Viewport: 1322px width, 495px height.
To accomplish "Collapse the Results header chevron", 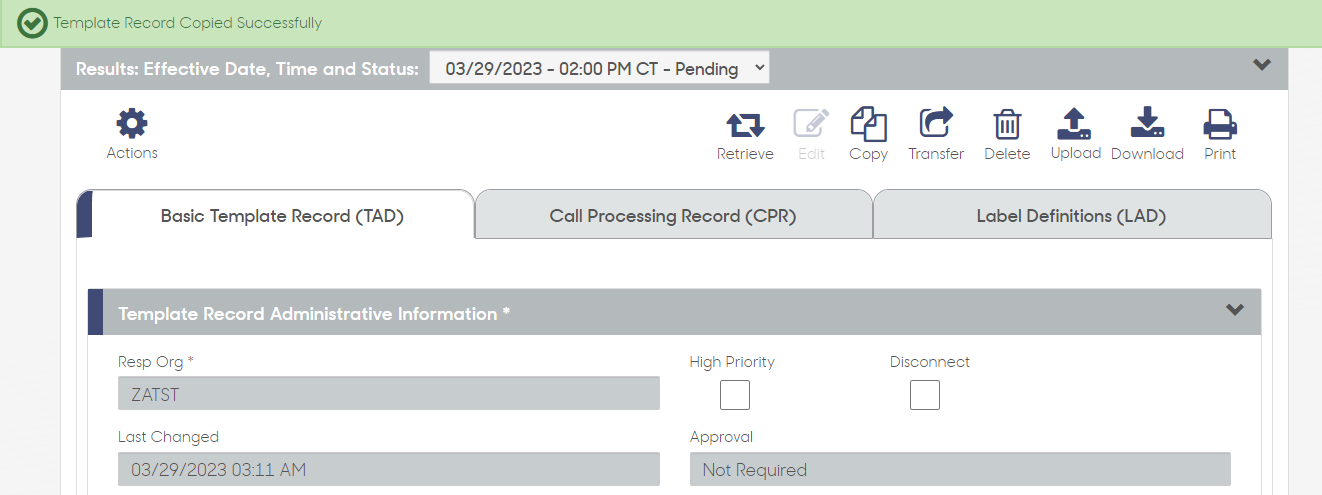I will click(x=1262, y=65).
